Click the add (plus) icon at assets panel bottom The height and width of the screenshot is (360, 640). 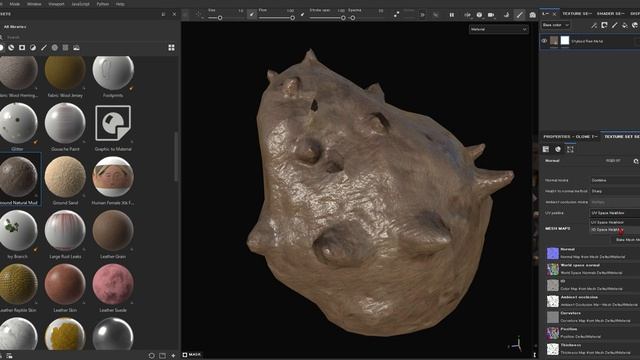pyautogui.click(x=173, y=356)
